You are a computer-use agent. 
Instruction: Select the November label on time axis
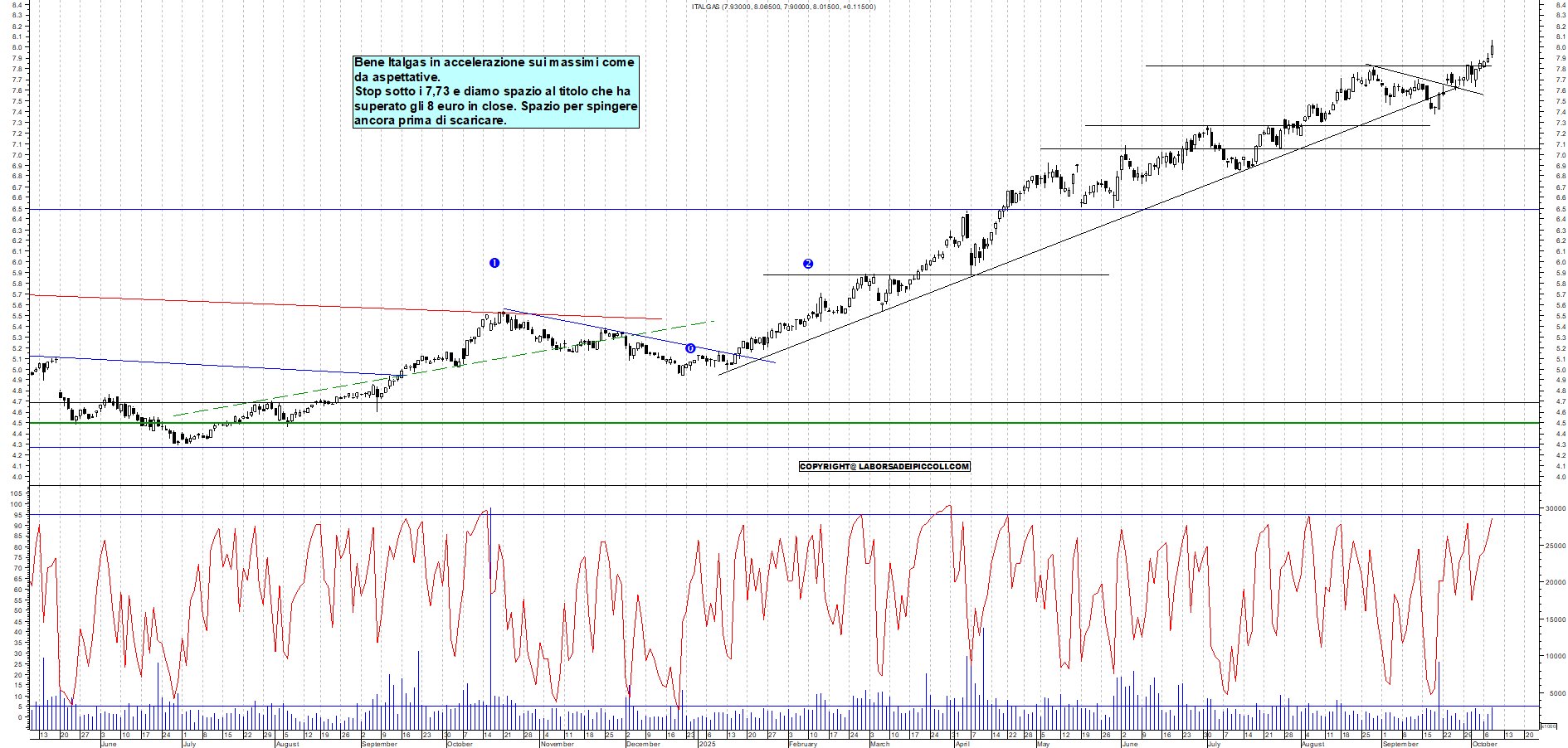(557, 744)
